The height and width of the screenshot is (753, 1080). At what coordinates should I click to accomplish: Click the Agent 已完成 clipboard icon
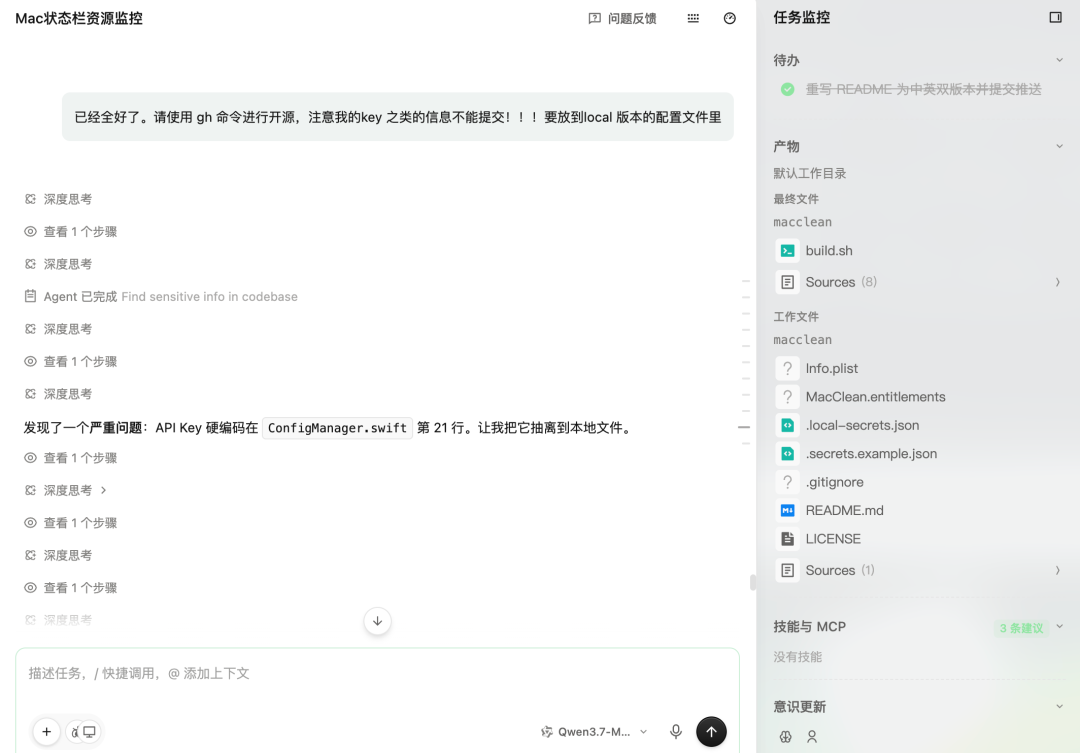point(30,296)
